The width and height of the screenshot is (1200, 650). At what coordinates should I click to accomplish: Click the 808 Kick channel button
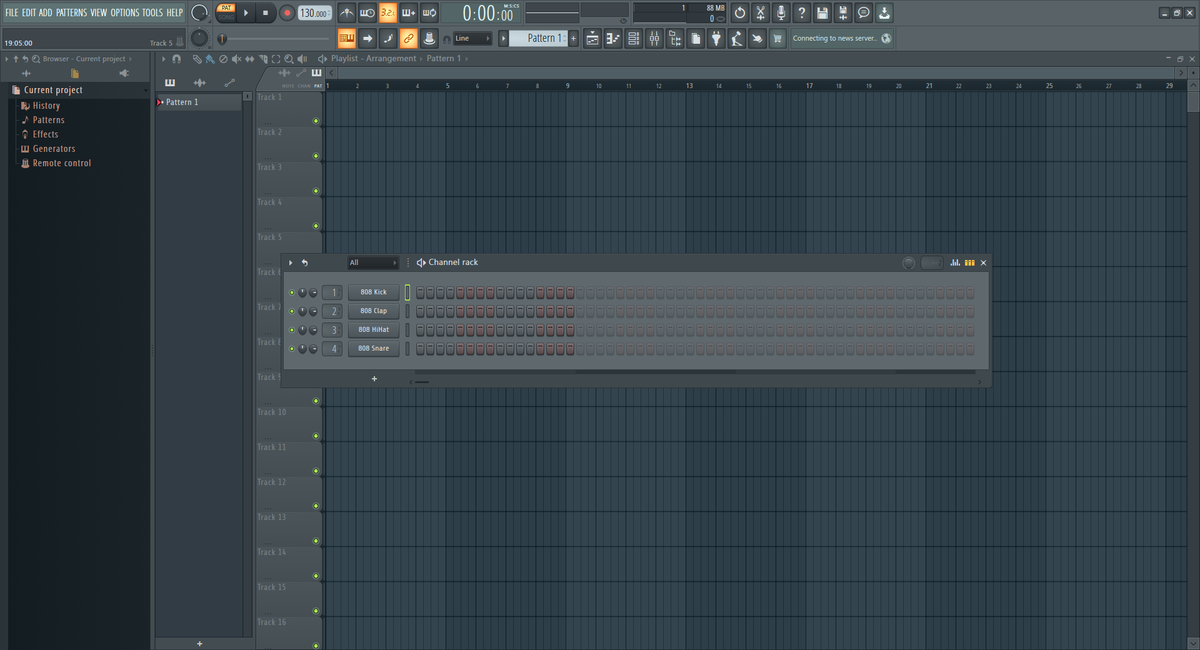coord(373,292)
